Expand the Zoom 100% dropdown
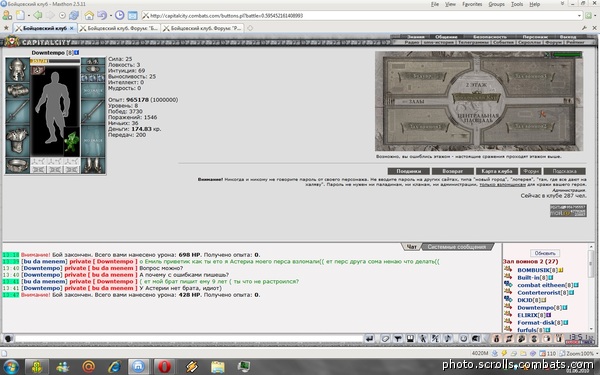The height and width of the screenshot is (375, 600). coord(577,353)
